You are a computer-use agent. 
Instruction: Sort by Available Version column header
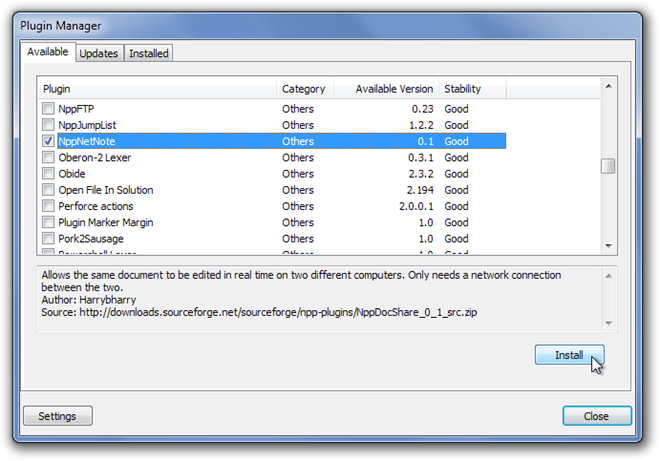pyautogui.click(x=386, y=89)
